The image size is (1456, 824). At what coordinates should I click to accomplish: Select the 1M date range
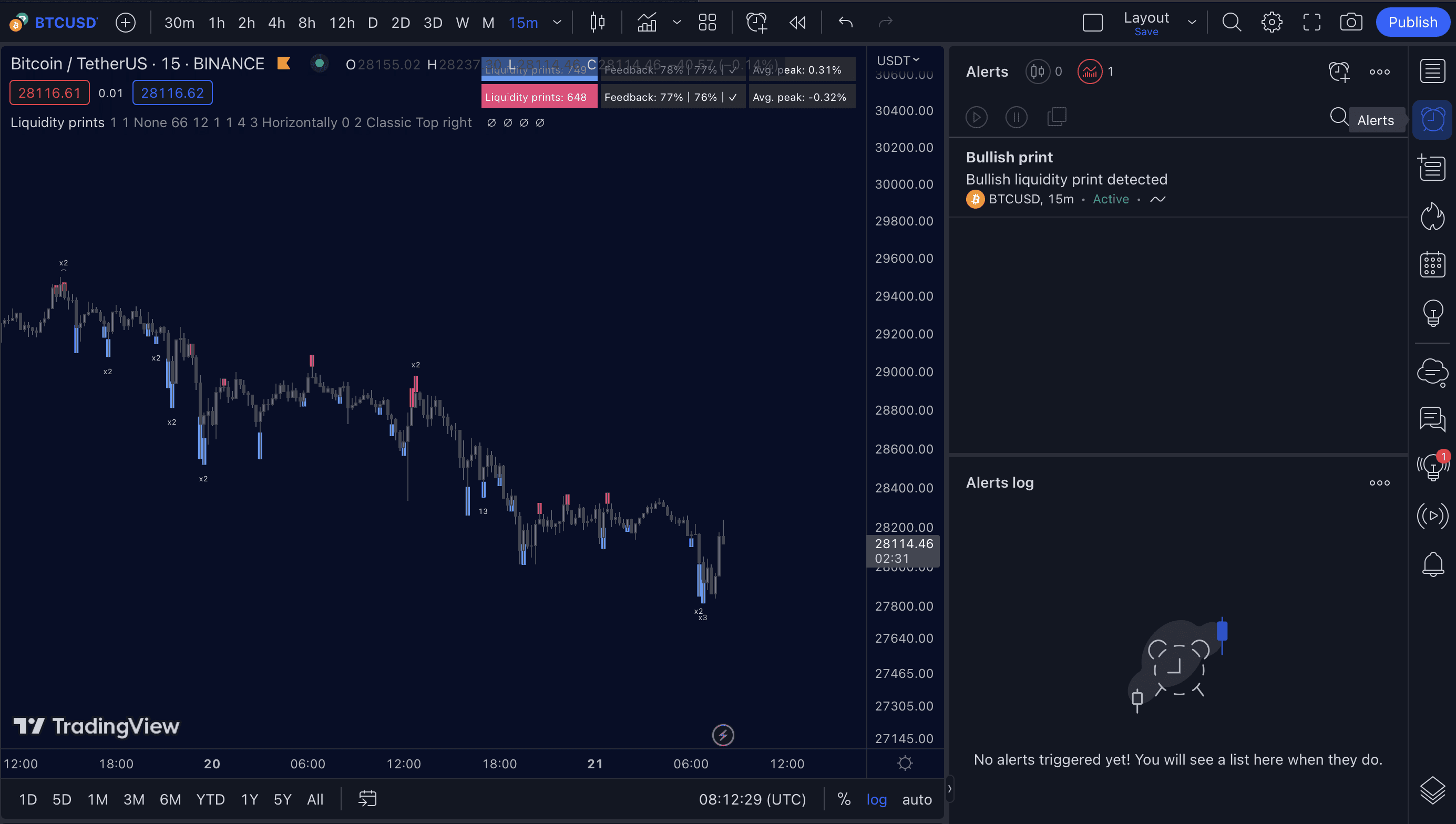tap(97, 799)
